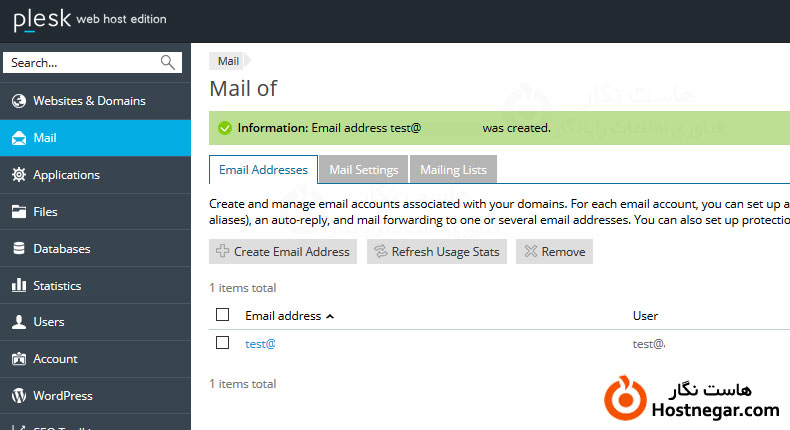Click the Files folder icon

(18, 212)
